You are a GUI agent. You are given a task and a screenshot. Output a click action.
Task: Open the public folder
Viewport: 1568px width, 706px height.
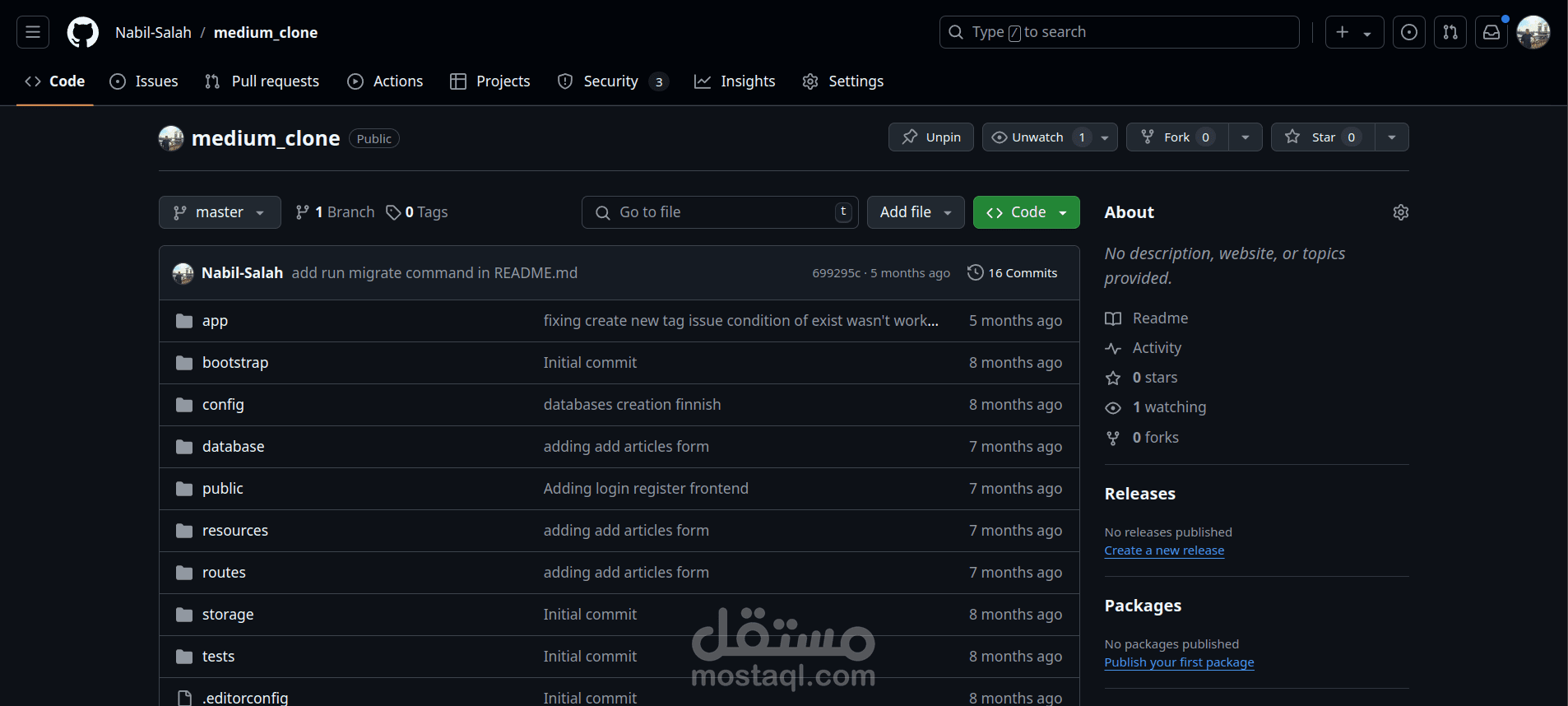tap(223, 489)
